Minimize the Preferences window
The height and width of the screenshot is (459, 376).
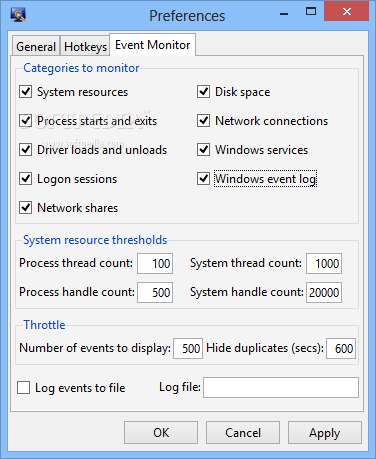click(284, 13)
